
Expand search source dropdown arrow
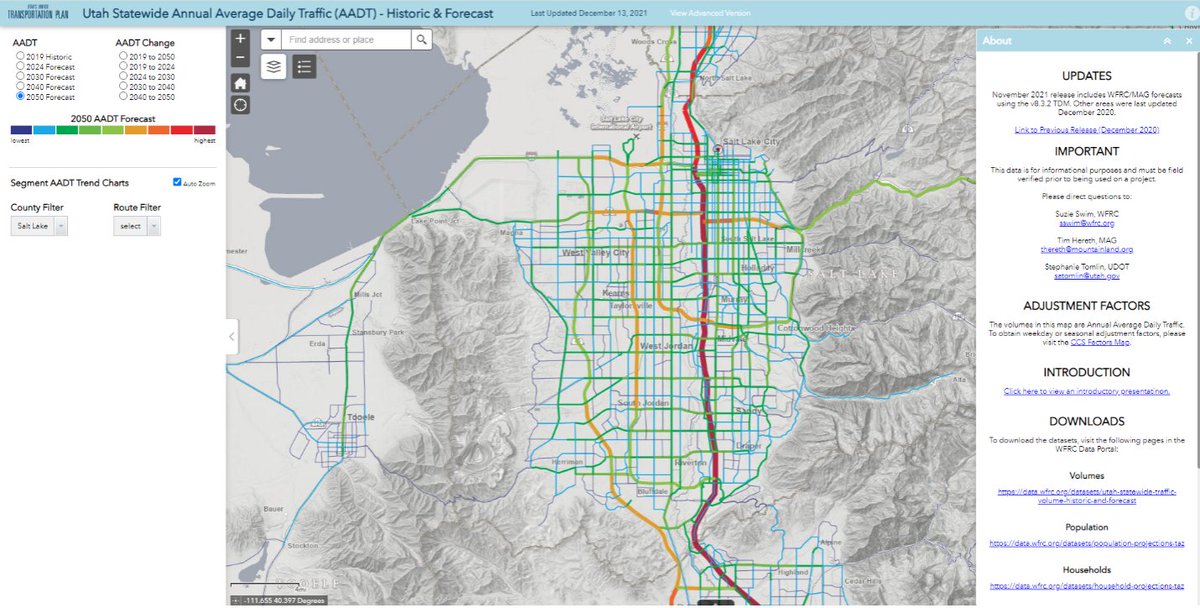270,40
